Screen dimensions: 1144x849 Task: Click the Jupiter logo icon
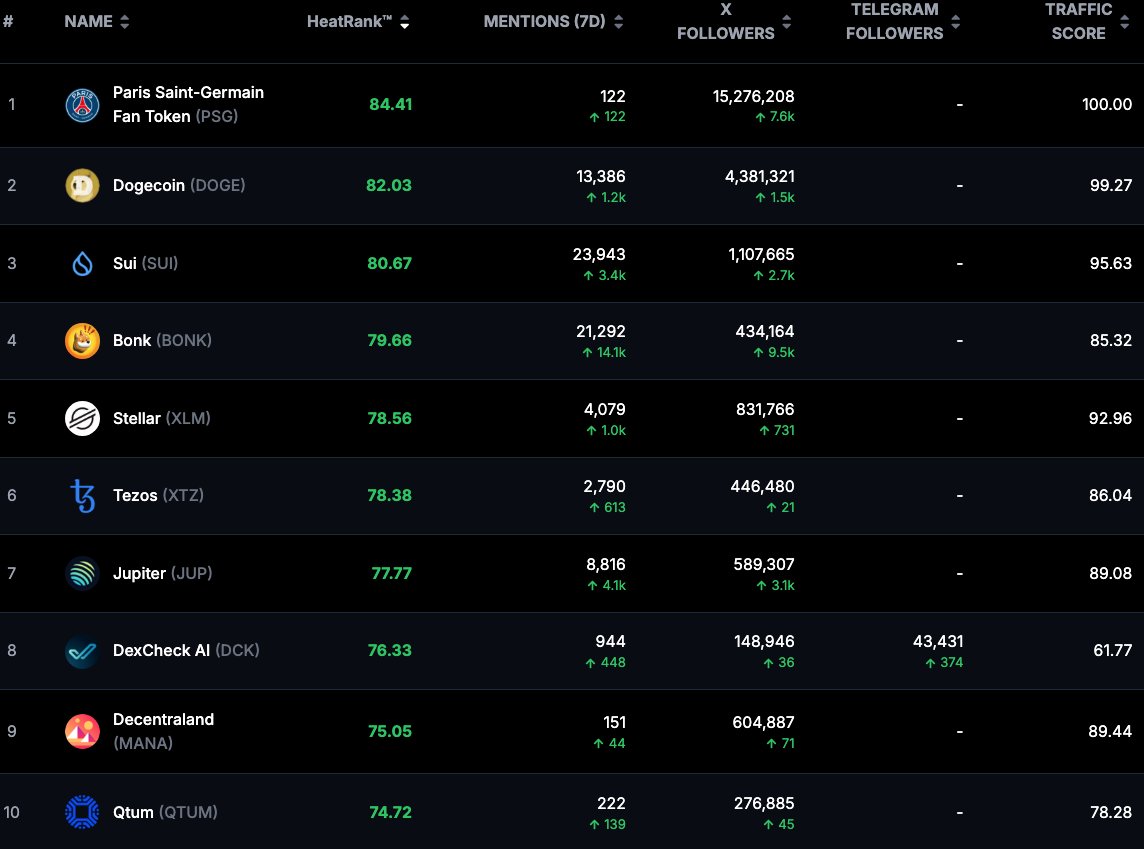pyautogui.click(x=82, y=573)
